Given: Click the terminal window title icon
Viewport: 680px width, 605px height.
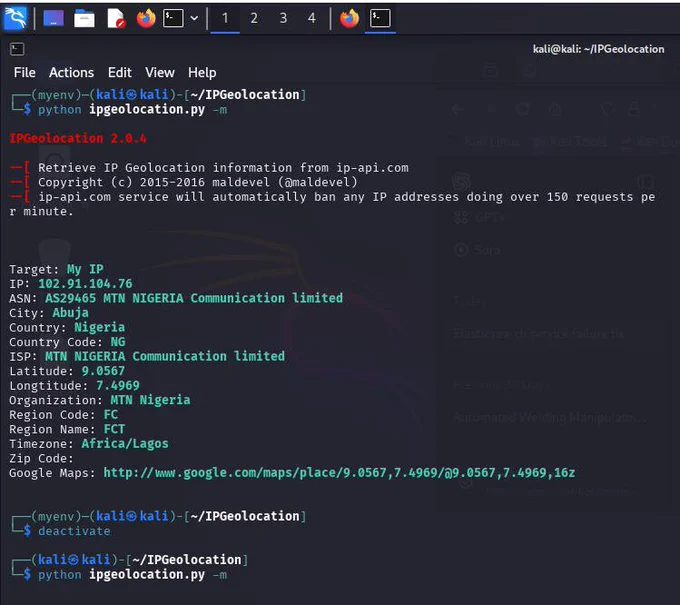Looking at the screenshot, I should [x=17, y=49].
